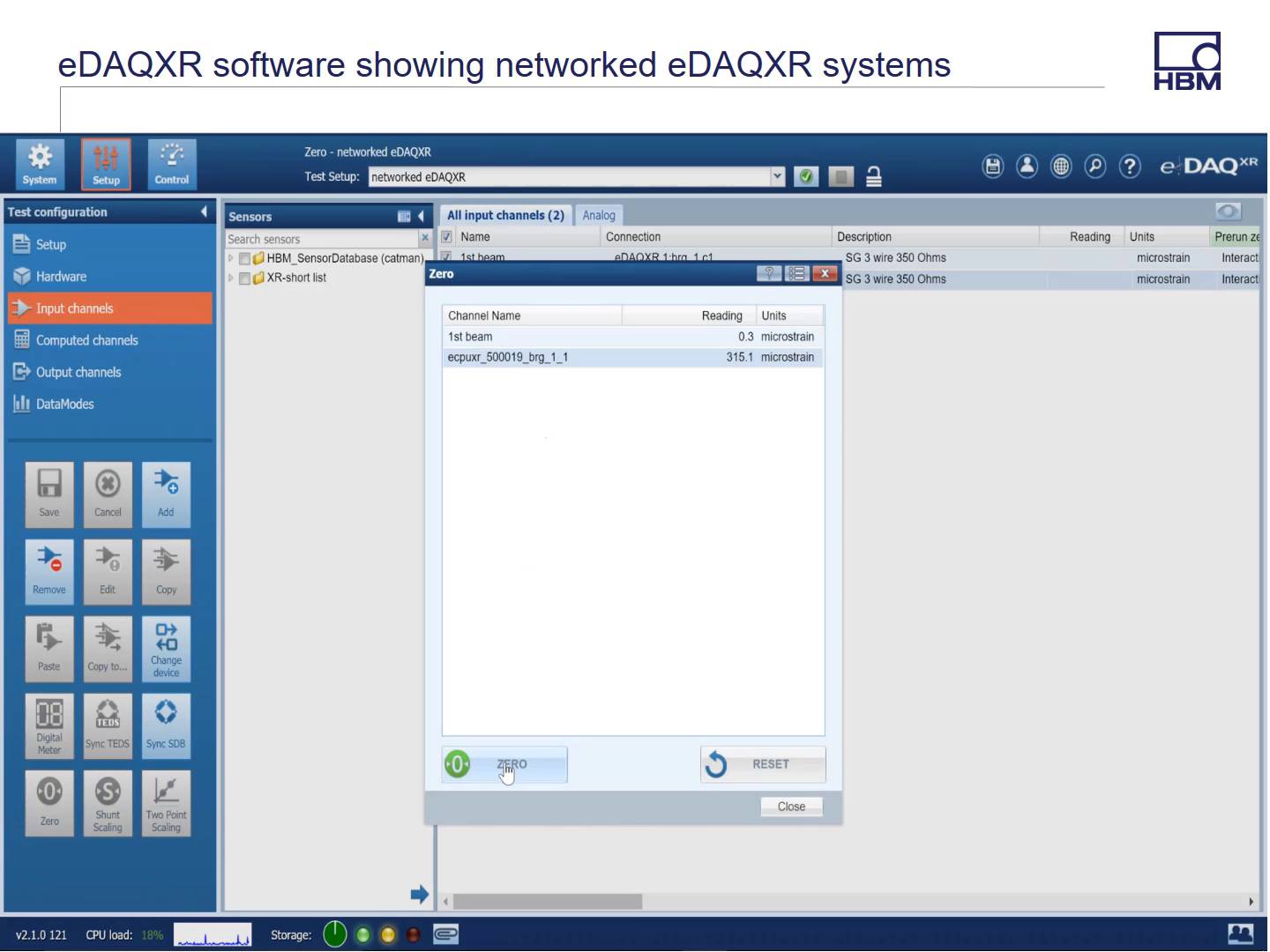1270x952 pixels.
Task: Click the network users icon bottom right
Action: pos(1240,933)
